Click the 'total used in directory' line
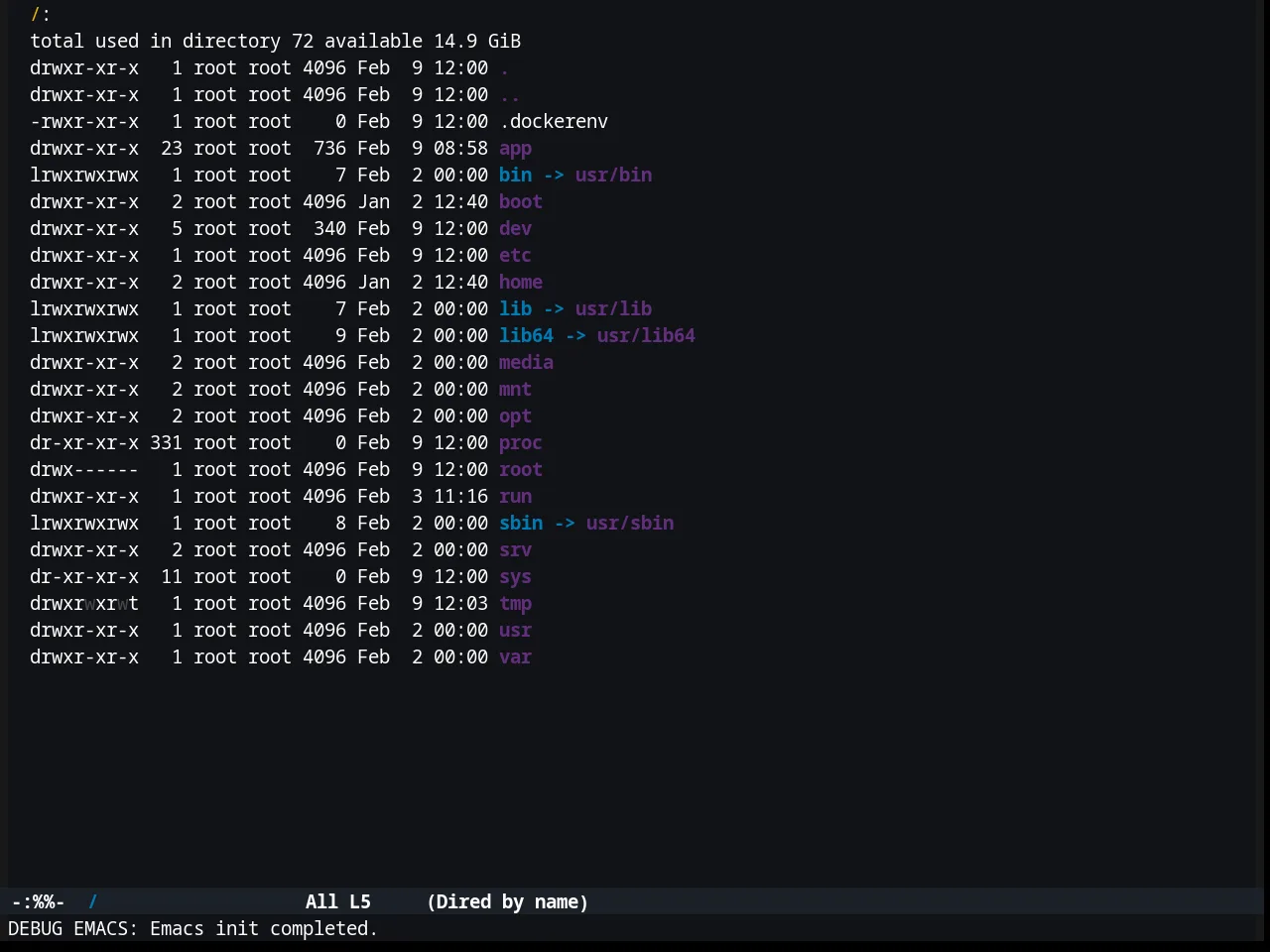 pyautogui.click(x=275, y=41)
